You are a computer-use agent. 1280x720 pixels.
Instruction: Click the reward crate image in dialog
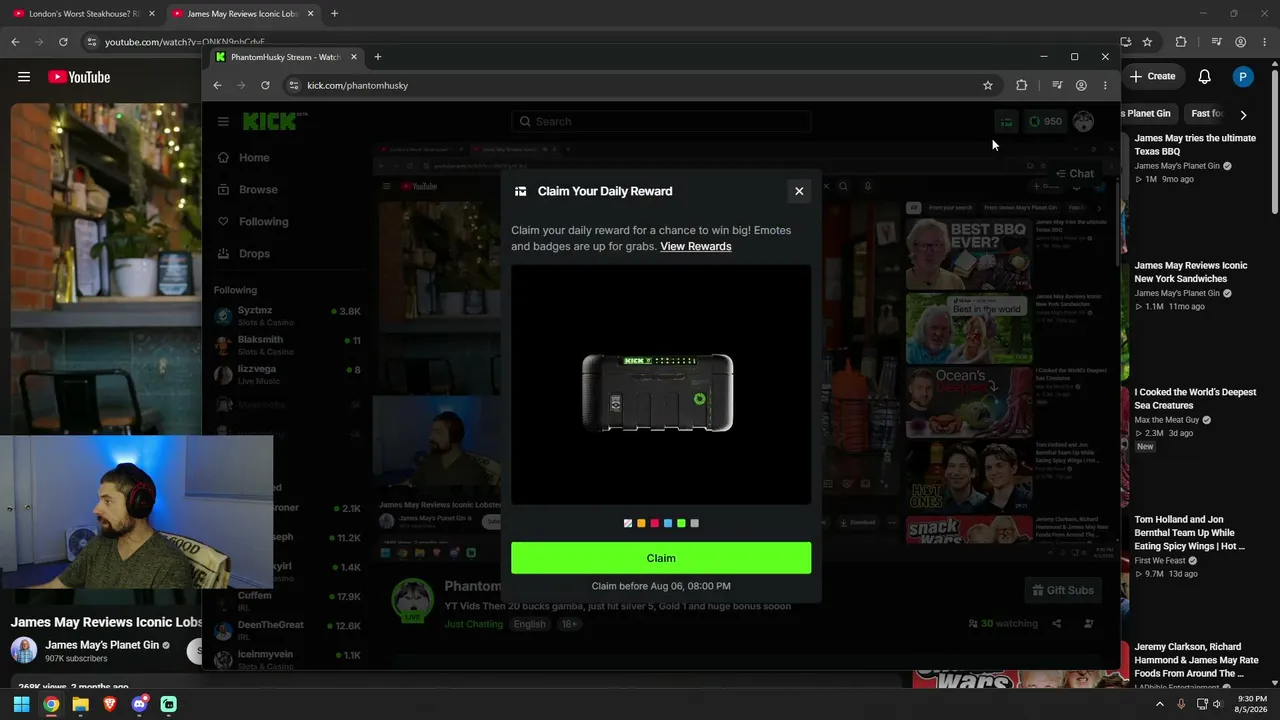pyautogui.click(x=658, y=392)
